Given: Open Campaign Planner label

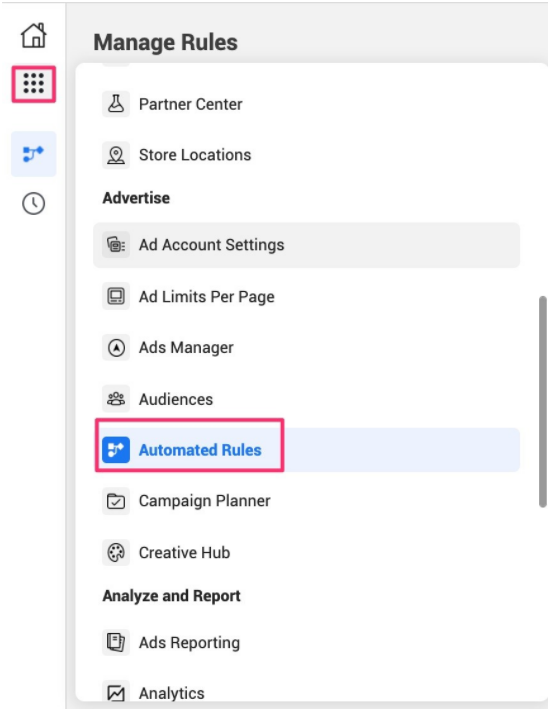Looking at the screenshot, I should 204,501.
